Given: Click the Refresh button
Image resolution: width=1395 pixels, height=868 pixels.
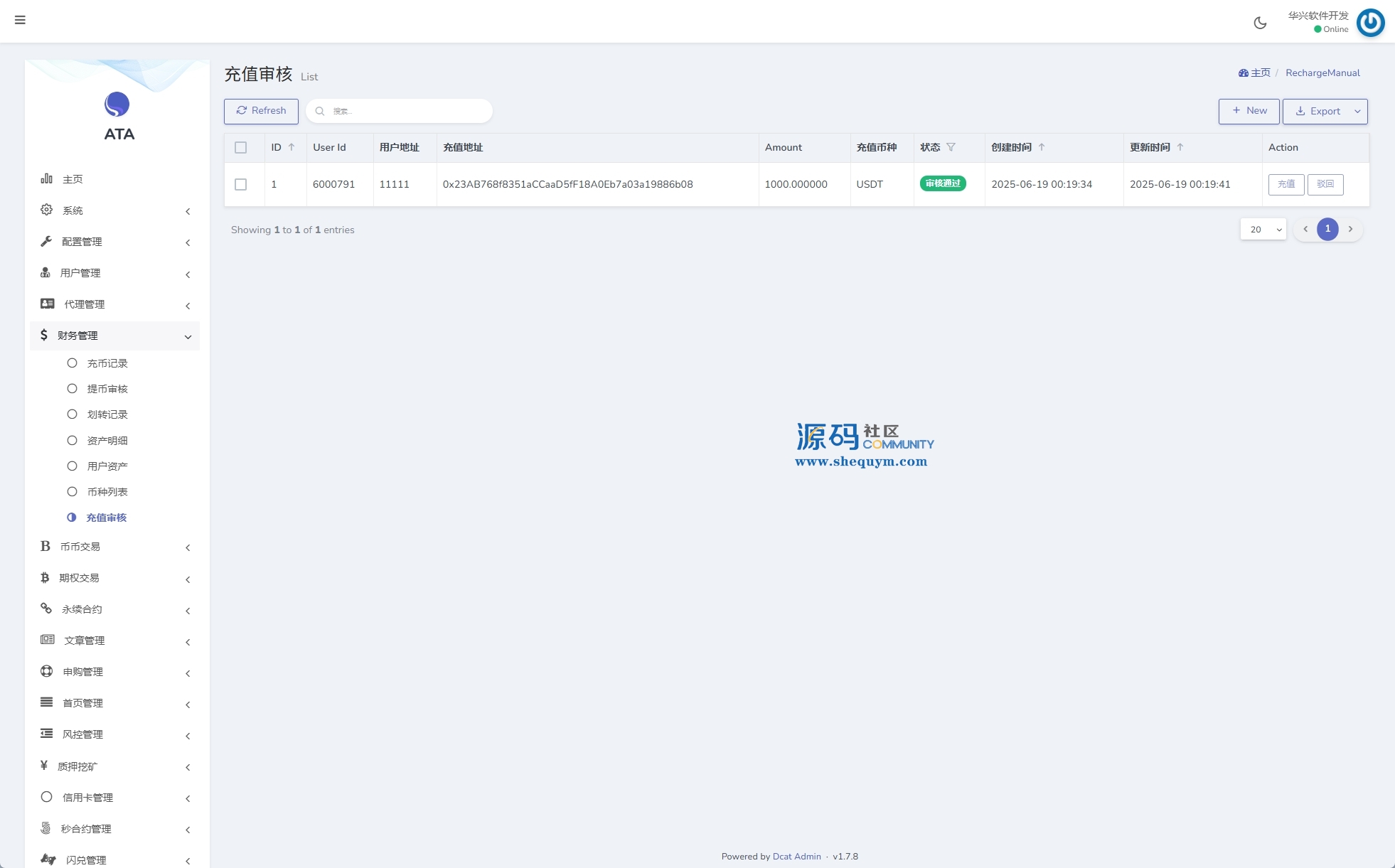Looking at the screenshot, I should tap(261, 111).
